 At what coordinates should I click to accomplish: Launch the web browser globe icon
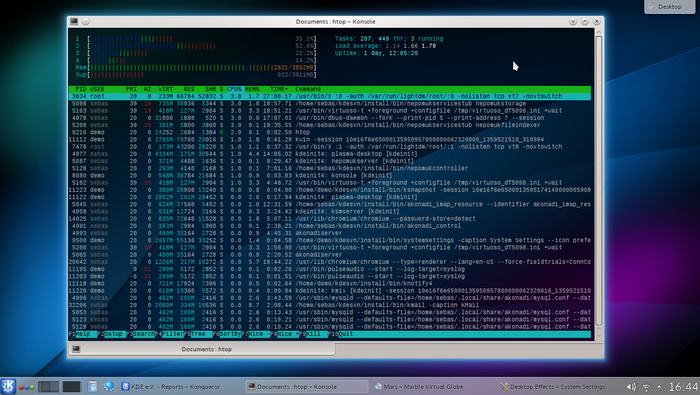[108, 387]
